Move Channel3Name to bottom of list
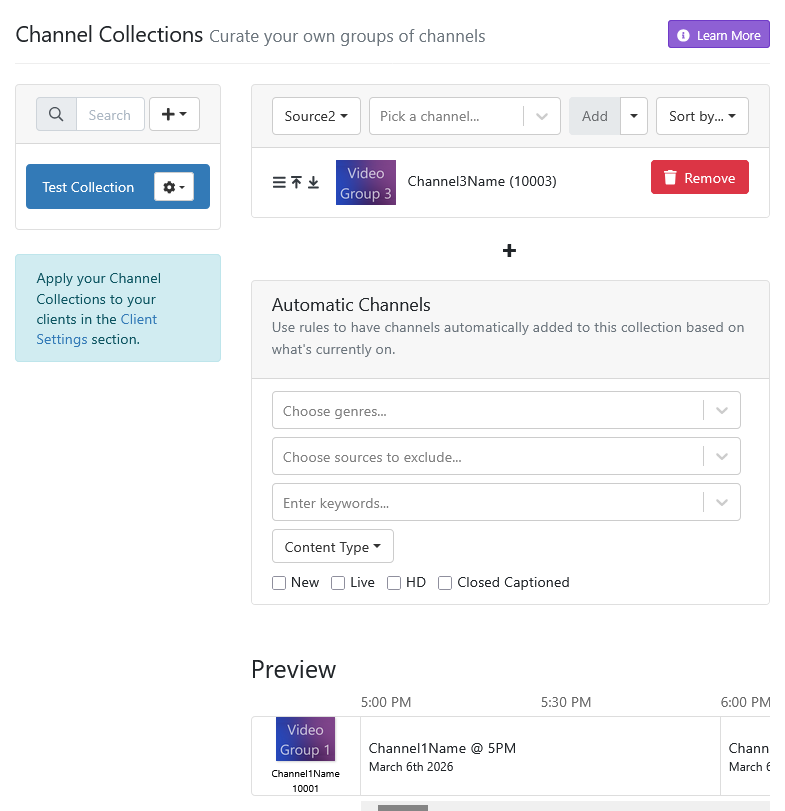 (313, 182)
